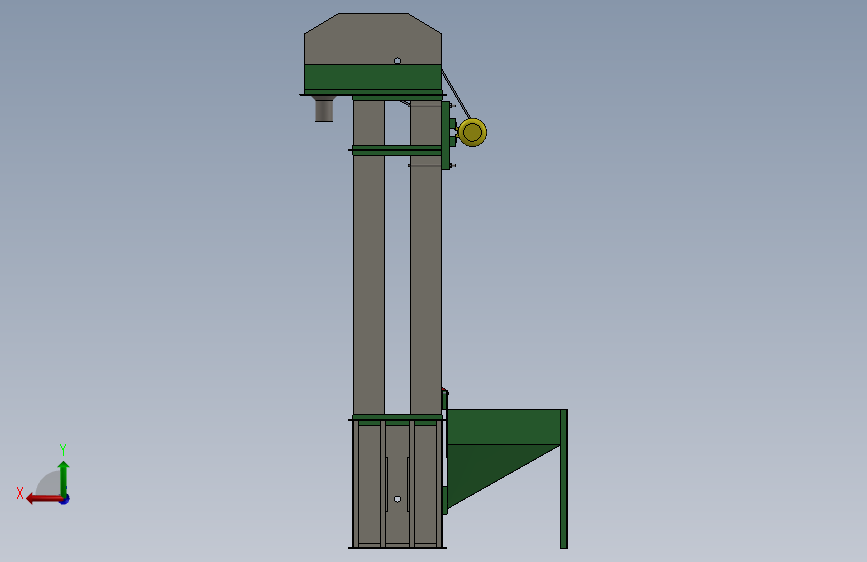The image size is (867, 562).
Task: Click the gray discharge spout under head
Action: [x=324, y=109]
